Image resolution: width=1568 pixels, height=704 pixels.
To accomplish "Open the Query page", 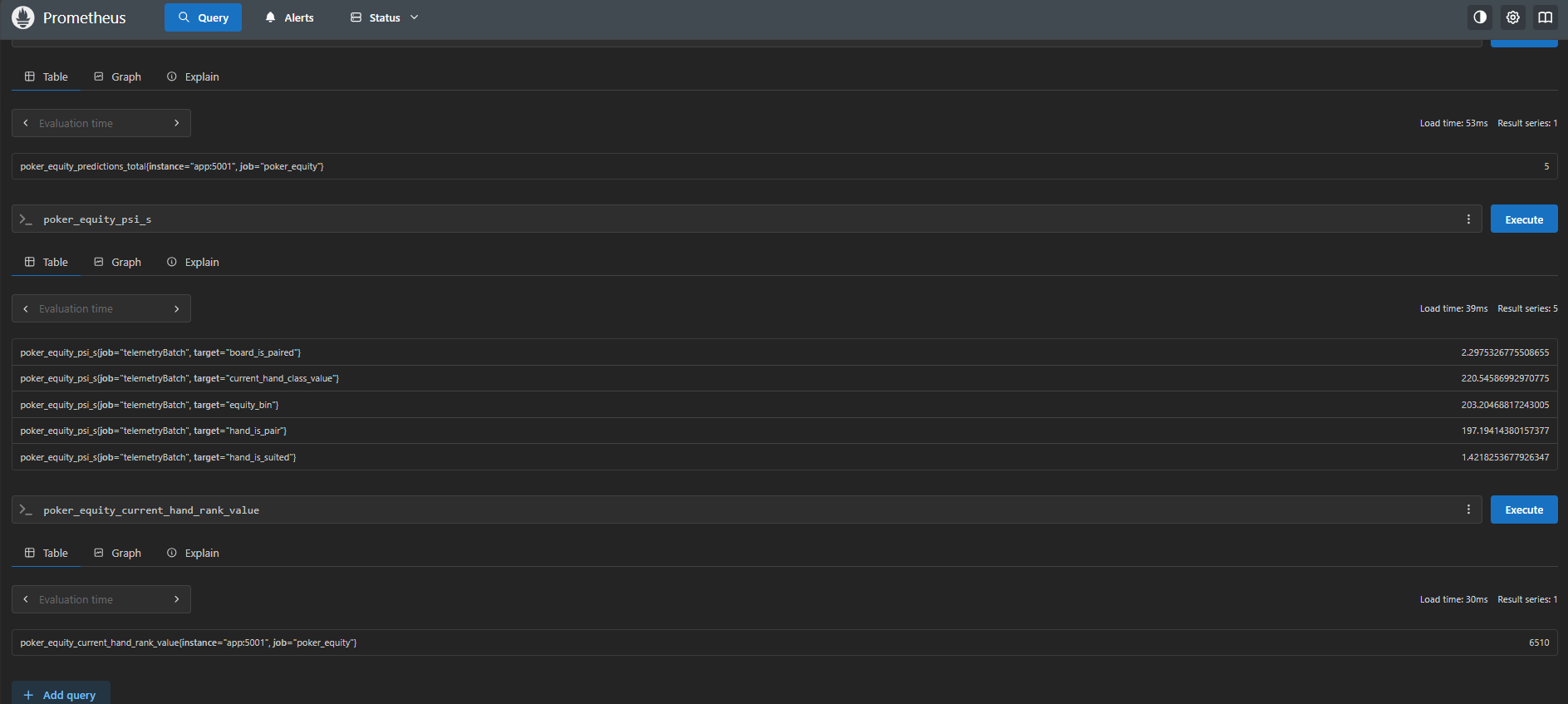I will coord(203,17).
